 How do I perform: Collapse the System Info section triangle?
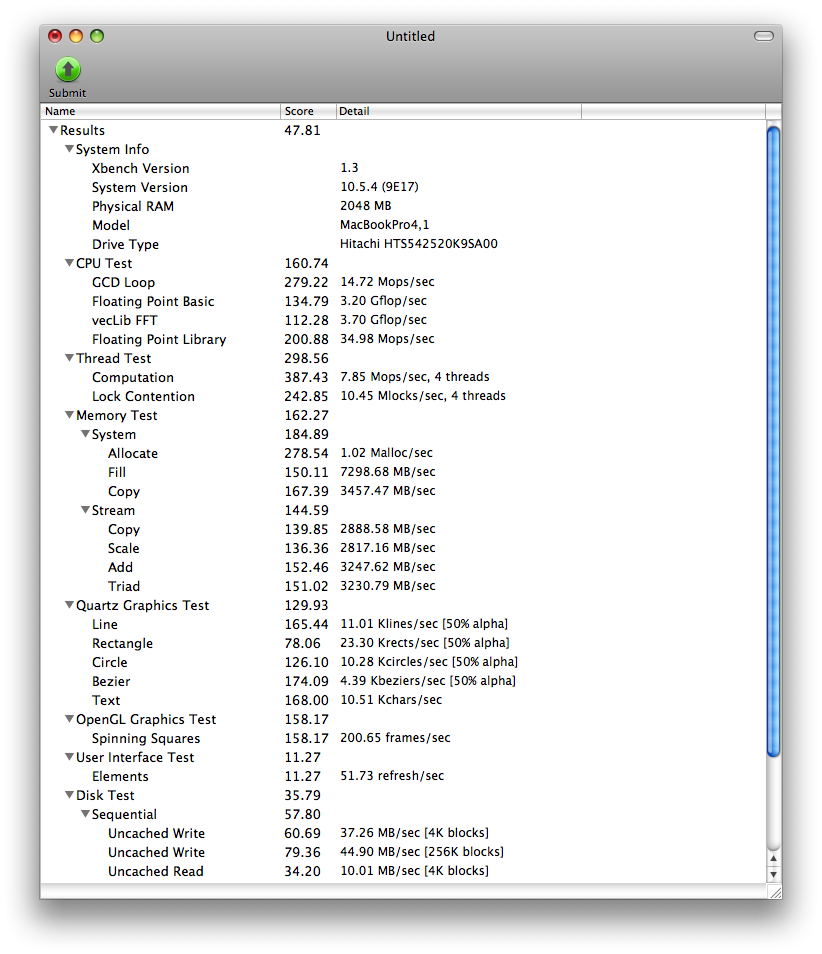(69, 148)
